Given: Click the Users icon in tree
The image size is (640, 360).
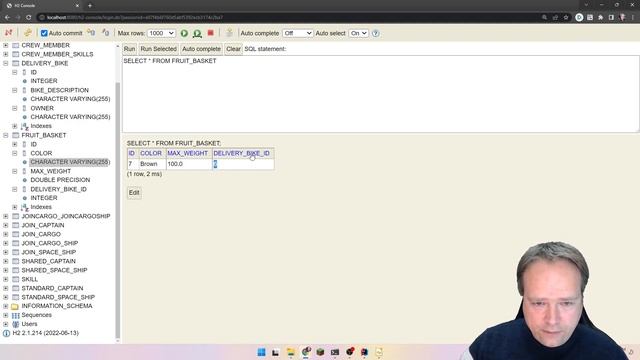Looking at the screenshot, I should [x=16, y=324].
